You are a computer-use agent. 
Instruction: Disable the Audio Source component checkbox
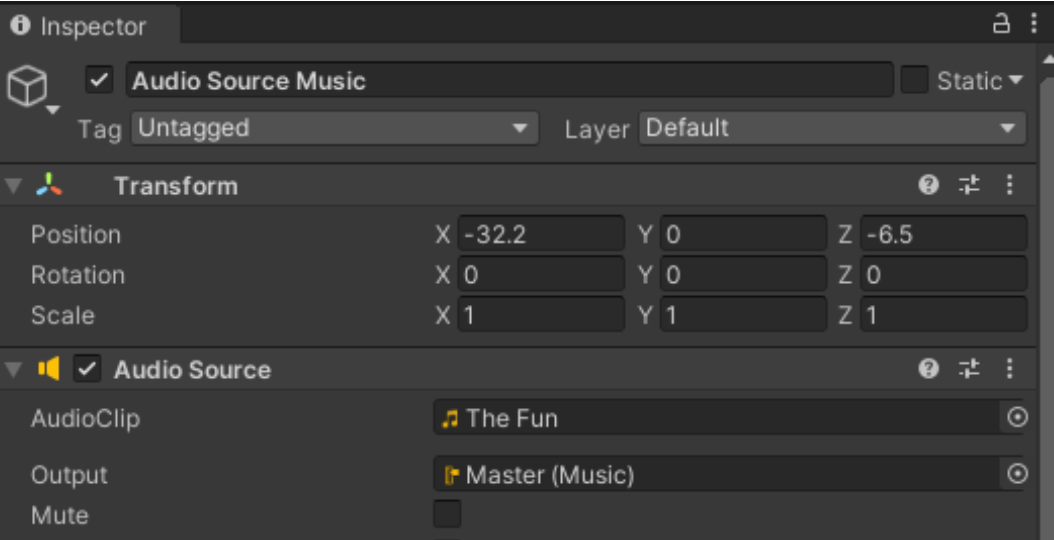click(x=89, y=370)
